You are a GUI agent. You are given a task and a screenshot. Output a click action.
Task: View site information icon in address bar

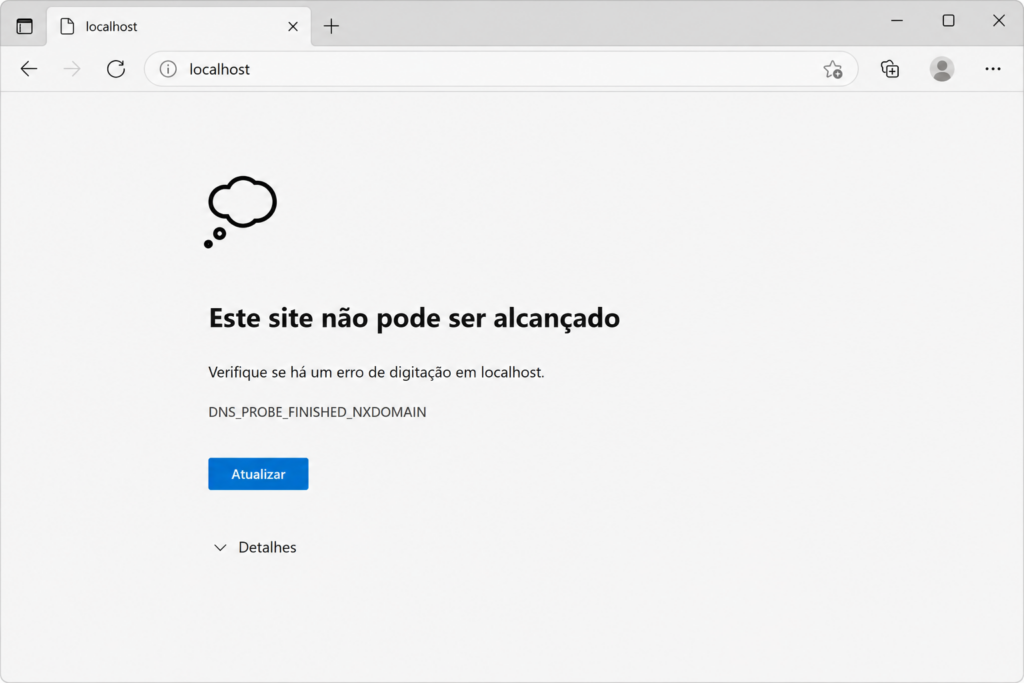(168, 69)
